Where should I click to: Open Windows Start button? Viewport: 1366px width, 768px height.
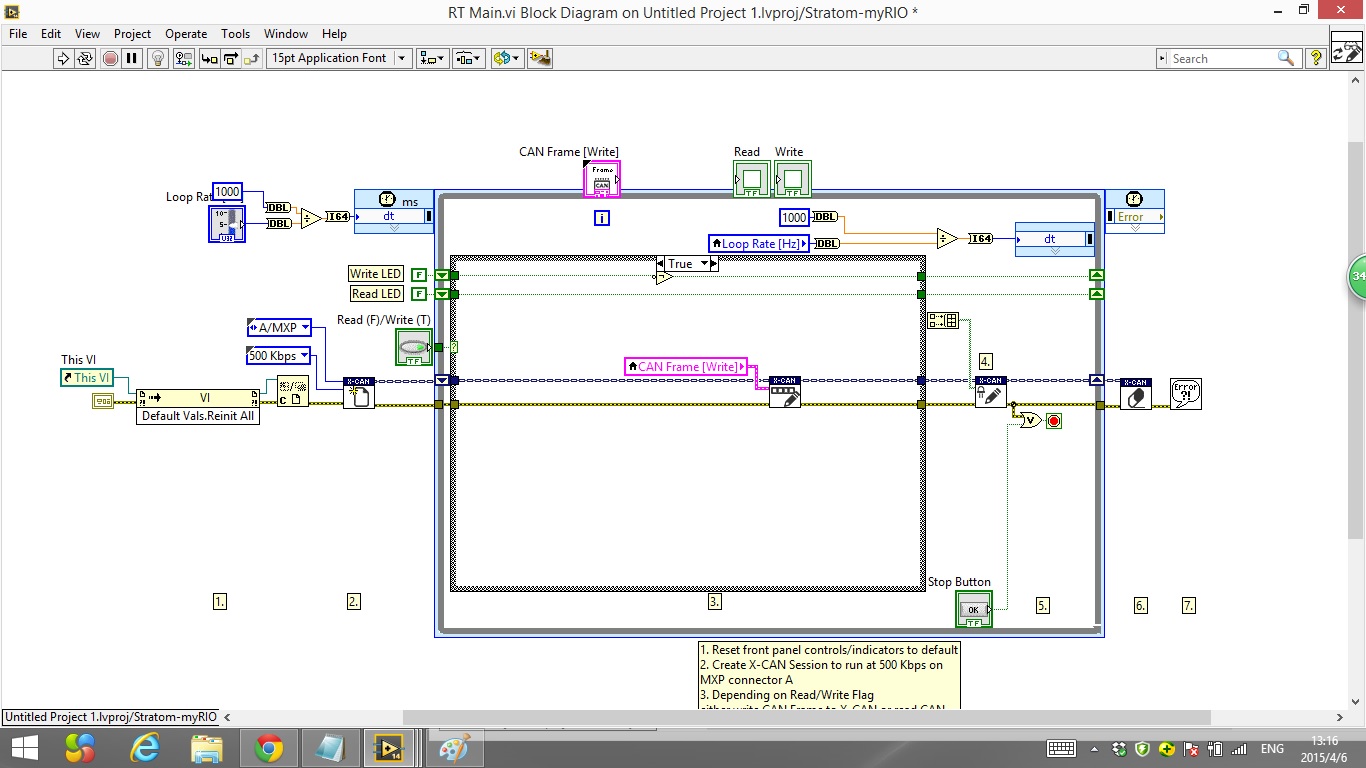24,748
